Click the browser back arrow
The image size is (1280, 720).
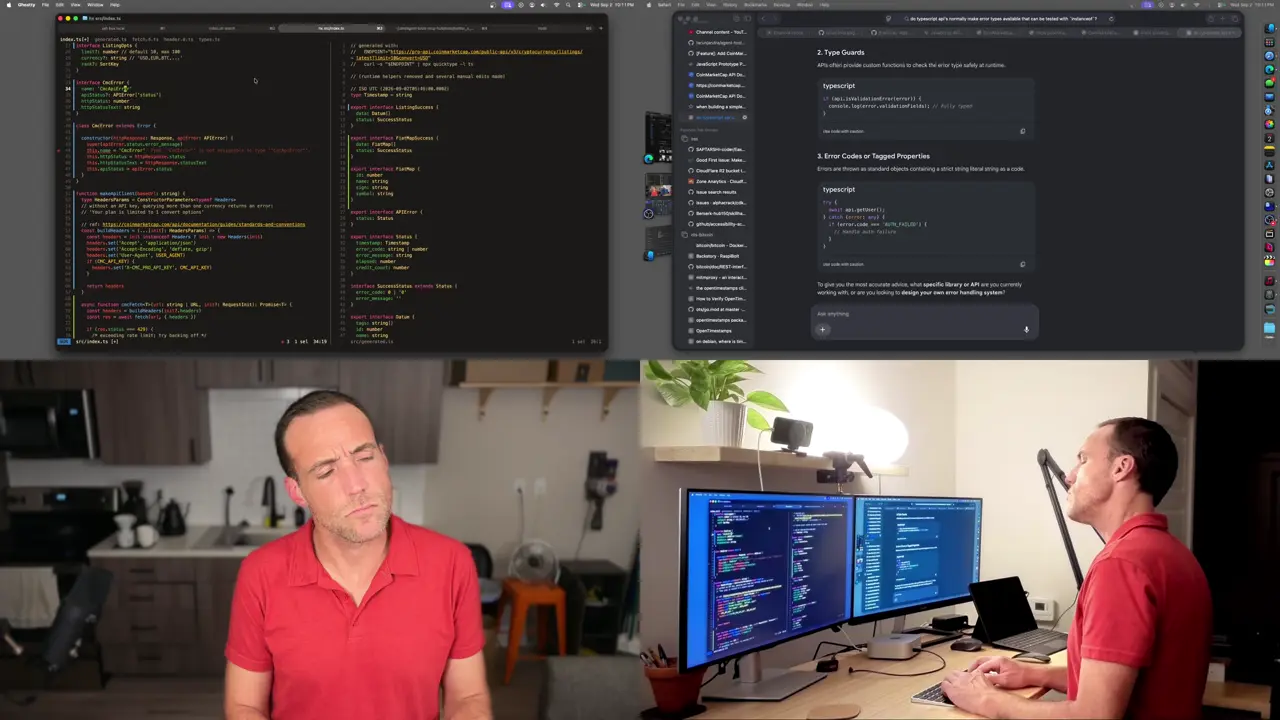(763, 18)
